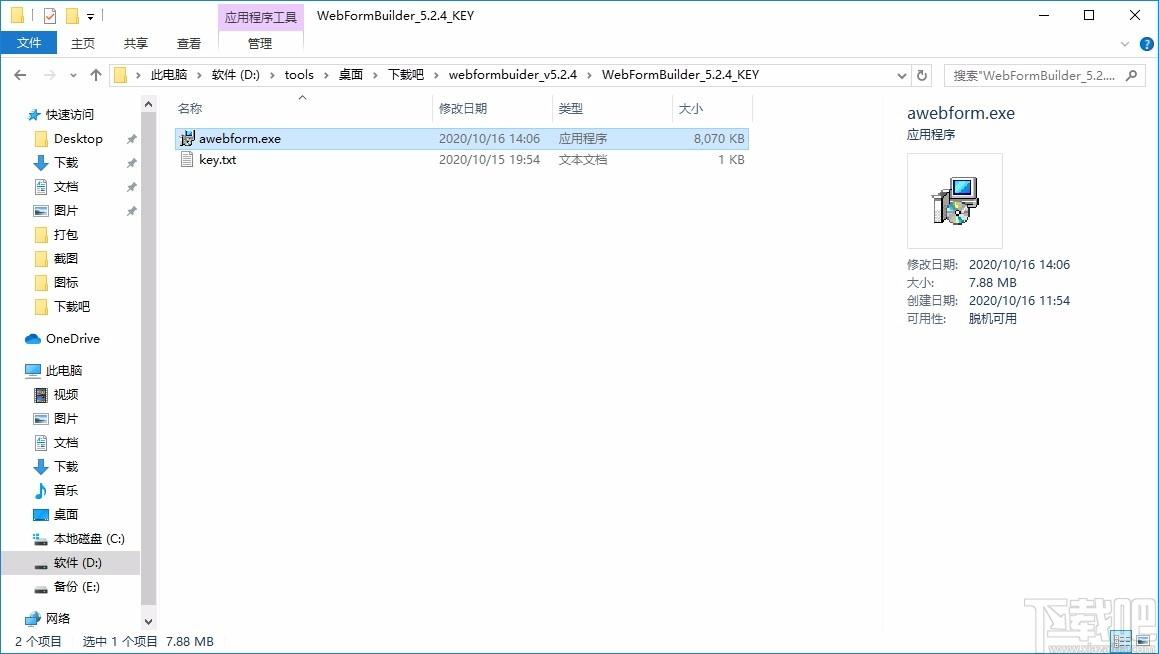Open the 管理 ribbon tab

click(x=259, y=44)
